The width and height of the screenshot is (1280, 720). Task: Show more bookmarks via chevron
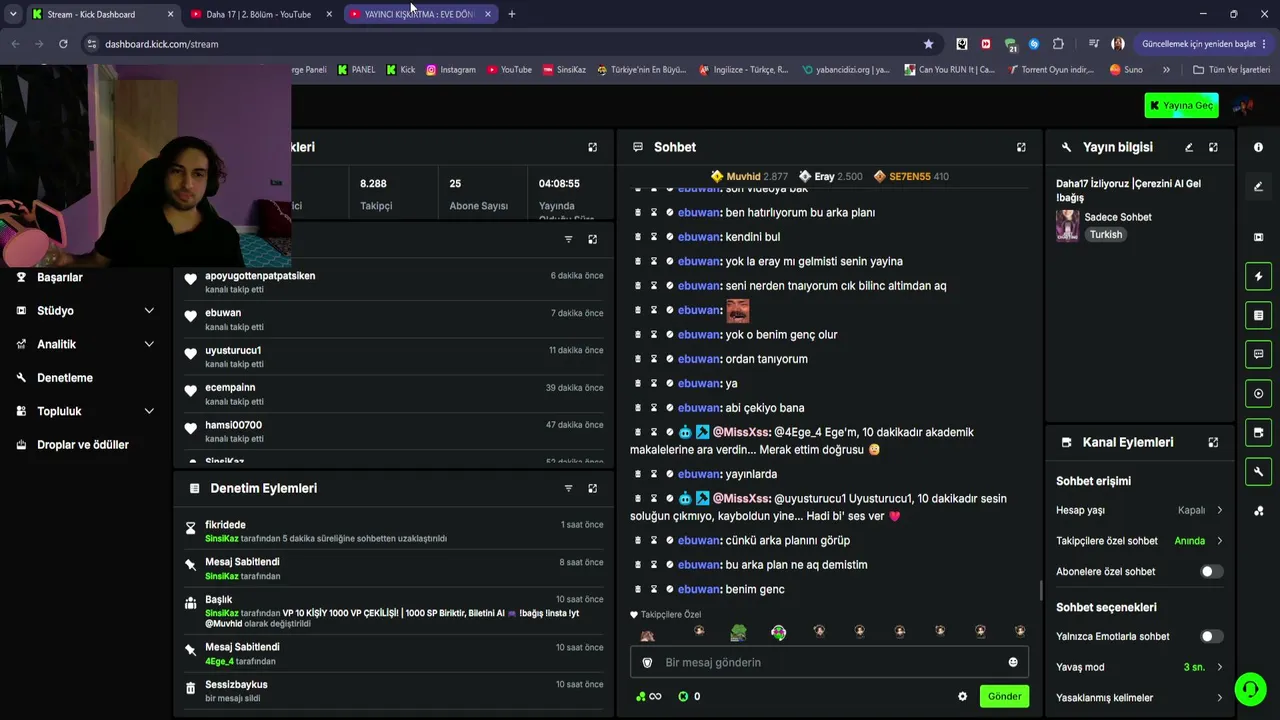click(1166, 70)
